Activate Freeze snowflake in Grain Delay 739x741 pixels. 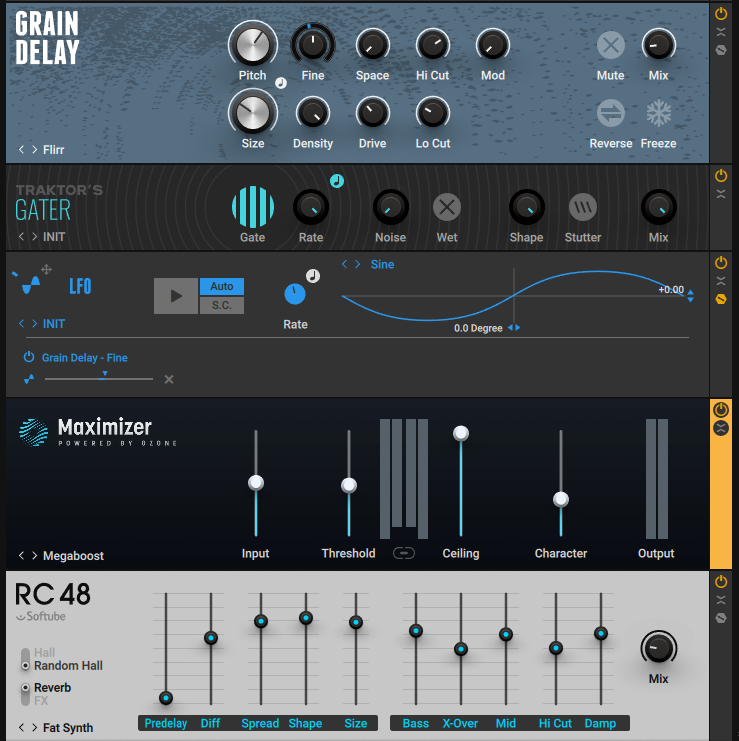coord(658,113)
